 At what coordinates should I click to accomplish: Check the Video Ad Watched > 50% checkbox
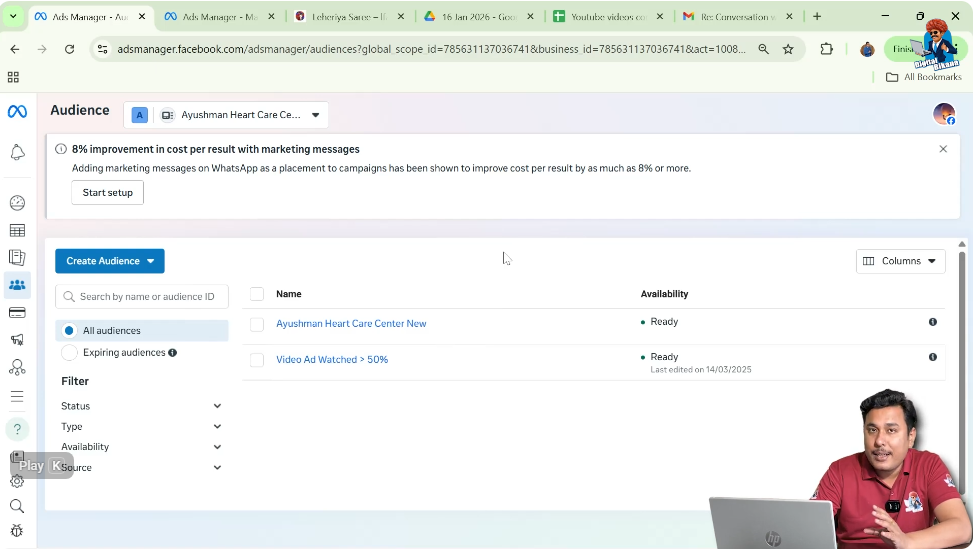tap(257, 360)
